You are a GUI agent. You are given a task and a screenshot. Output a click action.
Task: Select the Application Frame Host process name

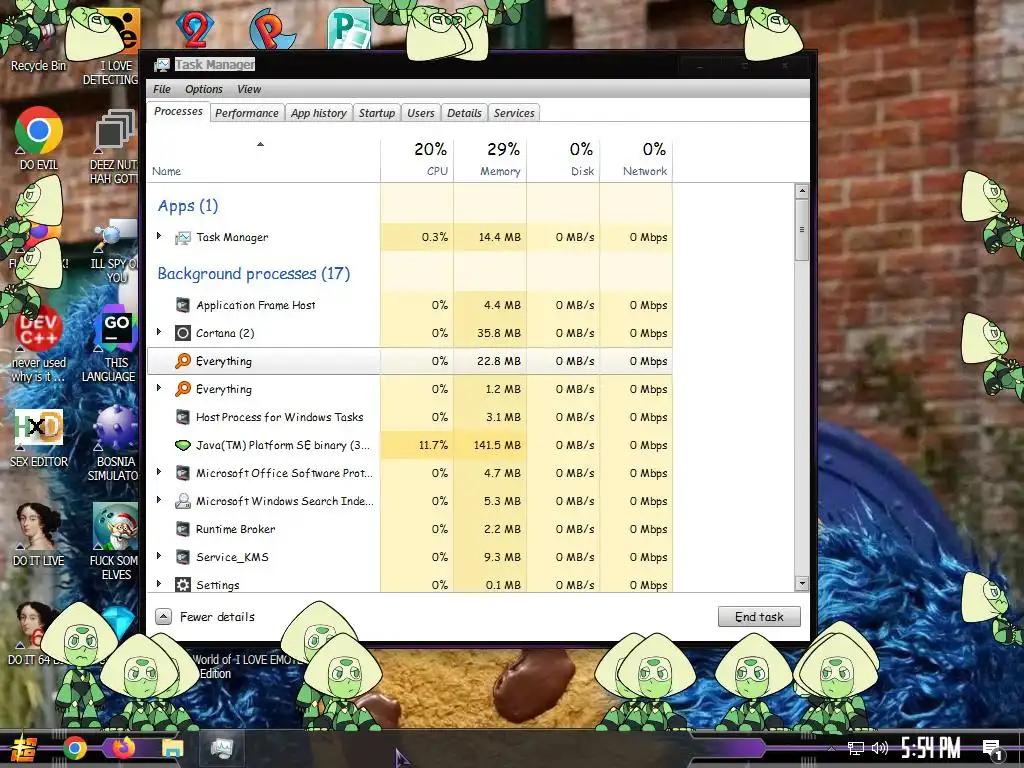coord(256,305)
